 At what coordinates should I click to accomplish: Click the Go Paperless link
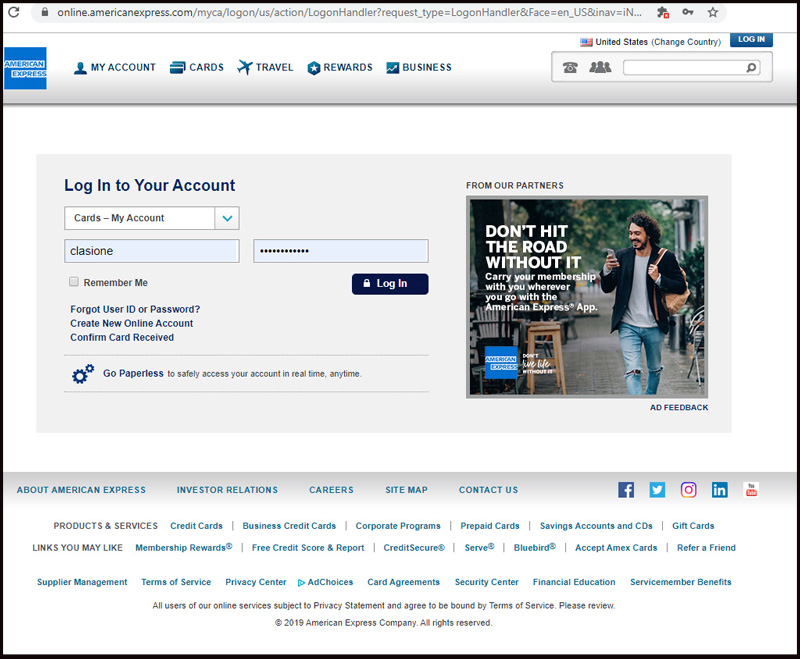133,373
